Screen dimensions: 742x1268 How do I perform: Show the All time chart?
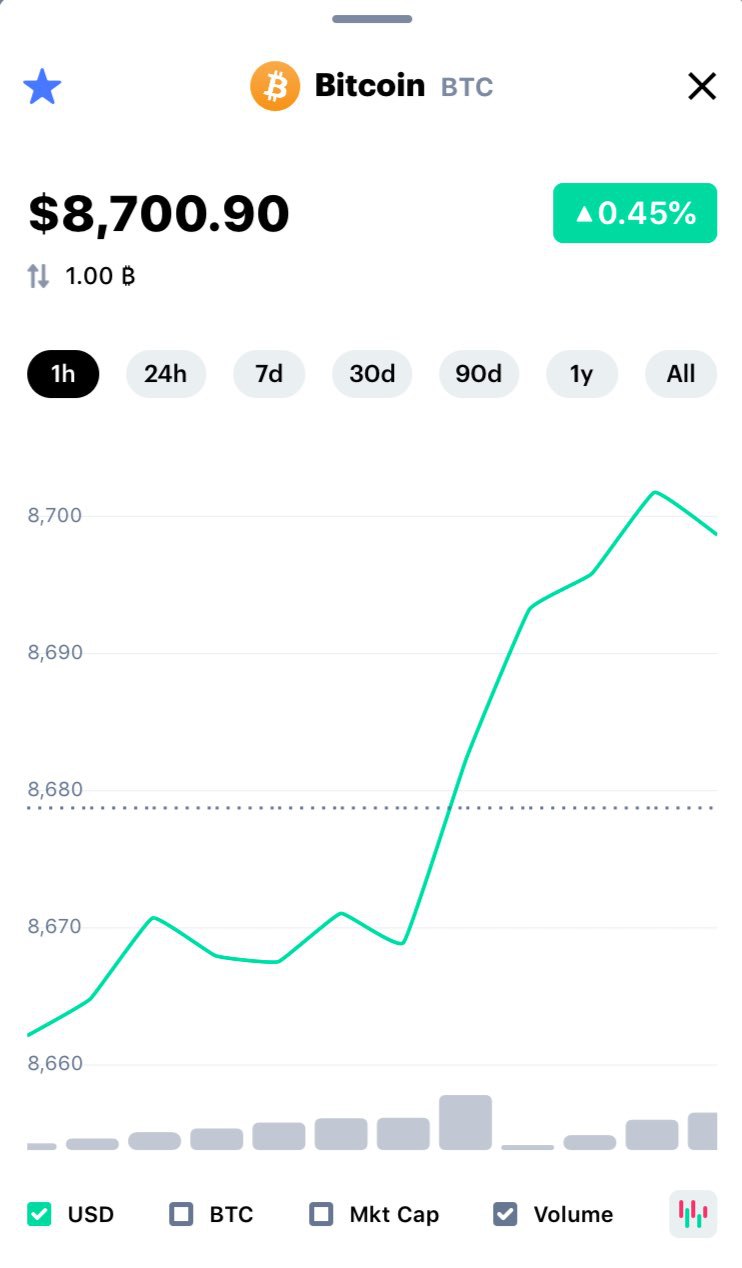681,374
